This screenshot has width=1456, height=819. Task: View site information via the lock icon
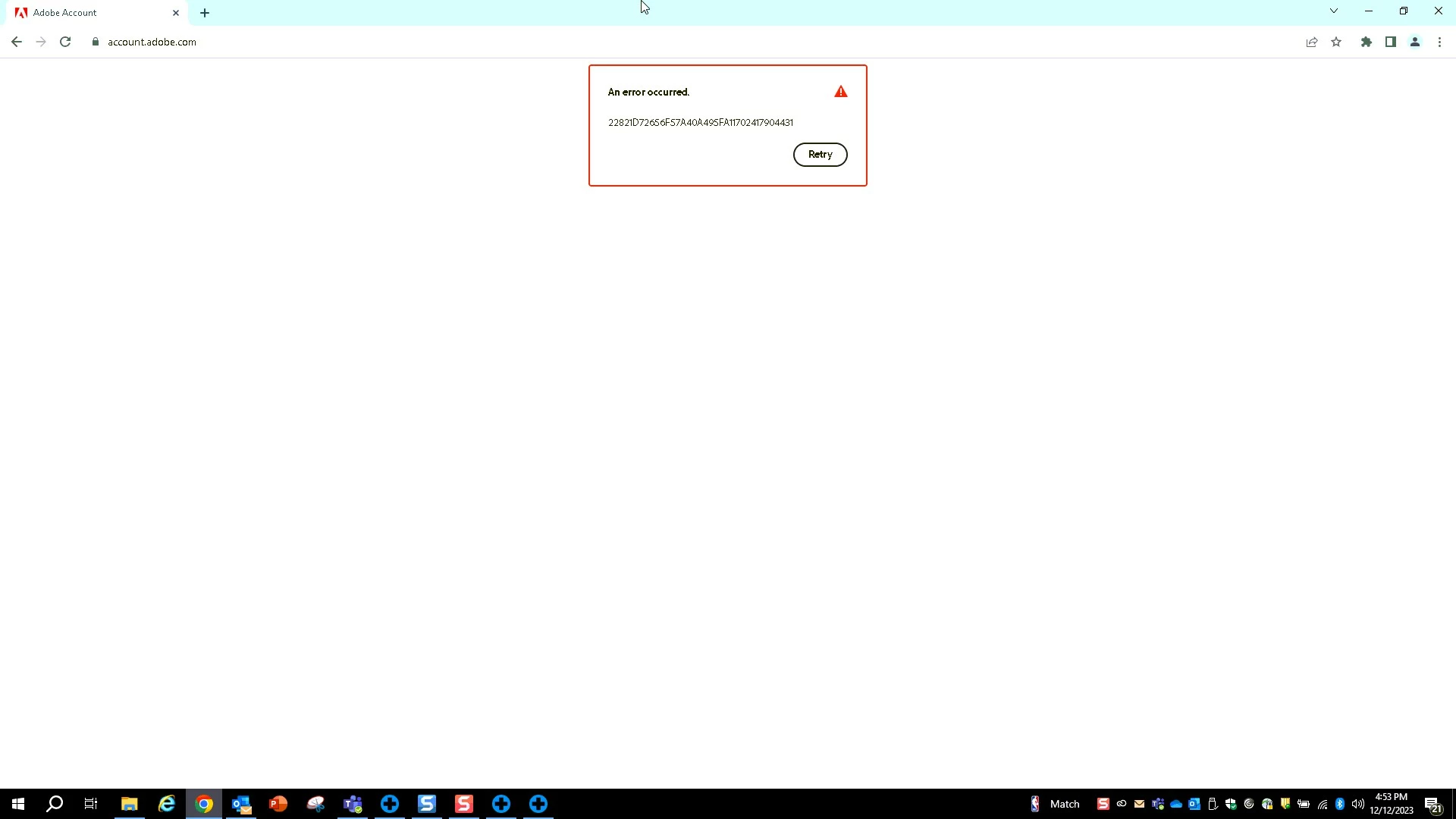[x=96, y=42]
